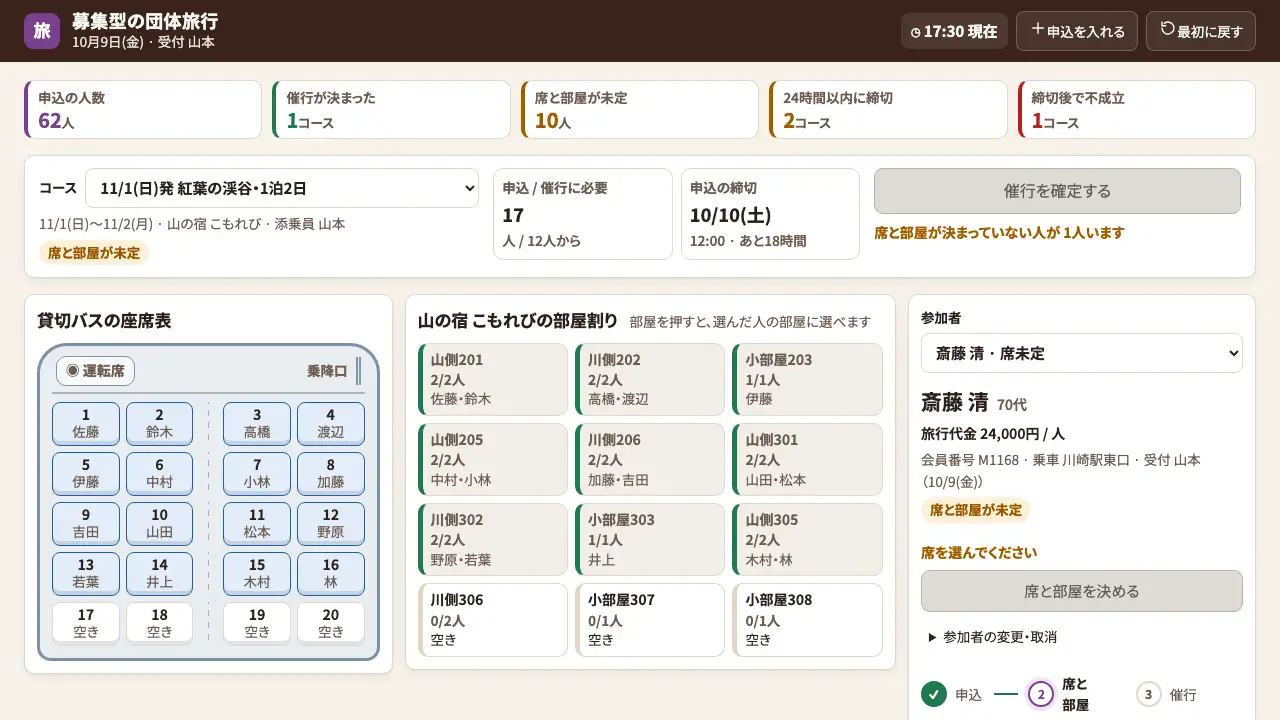
Task: Click bus seat 10 山田
Action: point(160,523)
